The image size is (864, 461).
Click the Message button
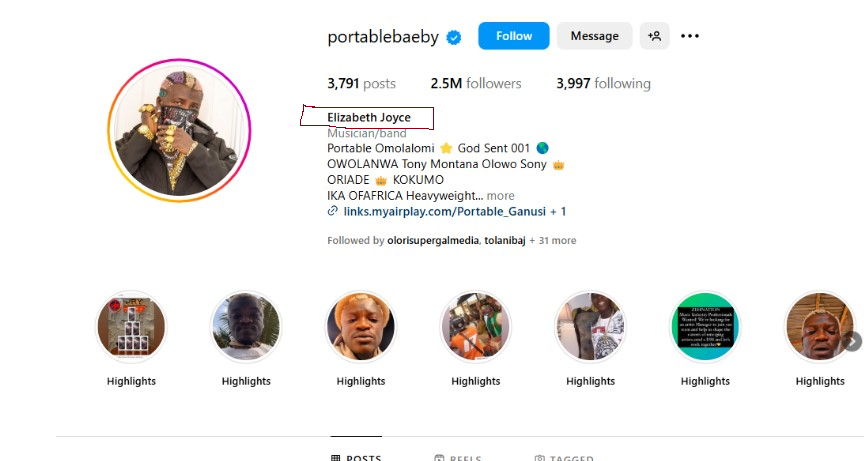(594, 36)
